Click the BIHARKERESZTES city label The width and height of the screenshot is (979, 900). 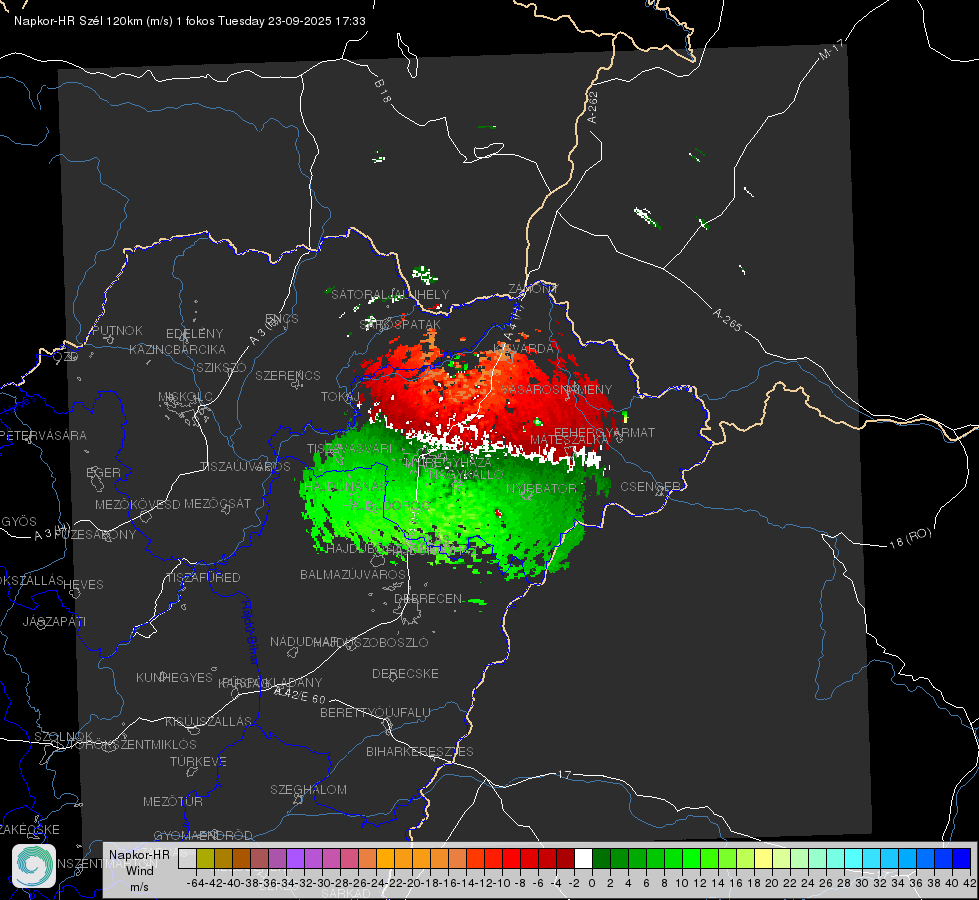point(420,752)
